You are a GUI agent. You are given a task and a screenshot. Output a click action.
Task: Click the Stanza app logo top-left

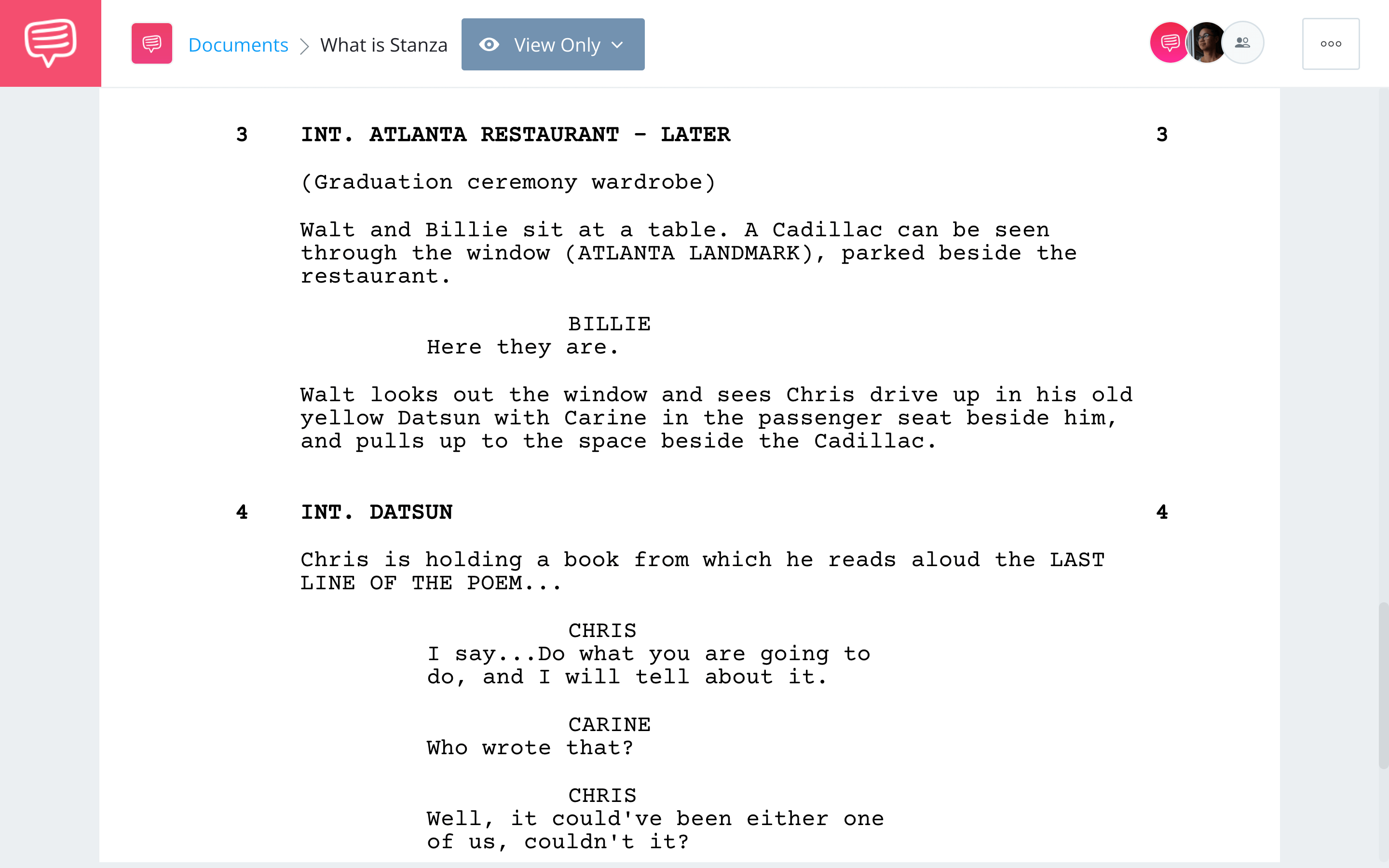(50, 43)
